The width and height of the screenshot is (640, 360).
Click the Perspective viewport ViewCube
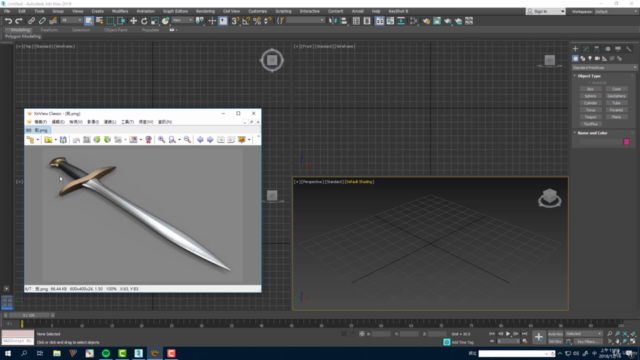(549, 198)
